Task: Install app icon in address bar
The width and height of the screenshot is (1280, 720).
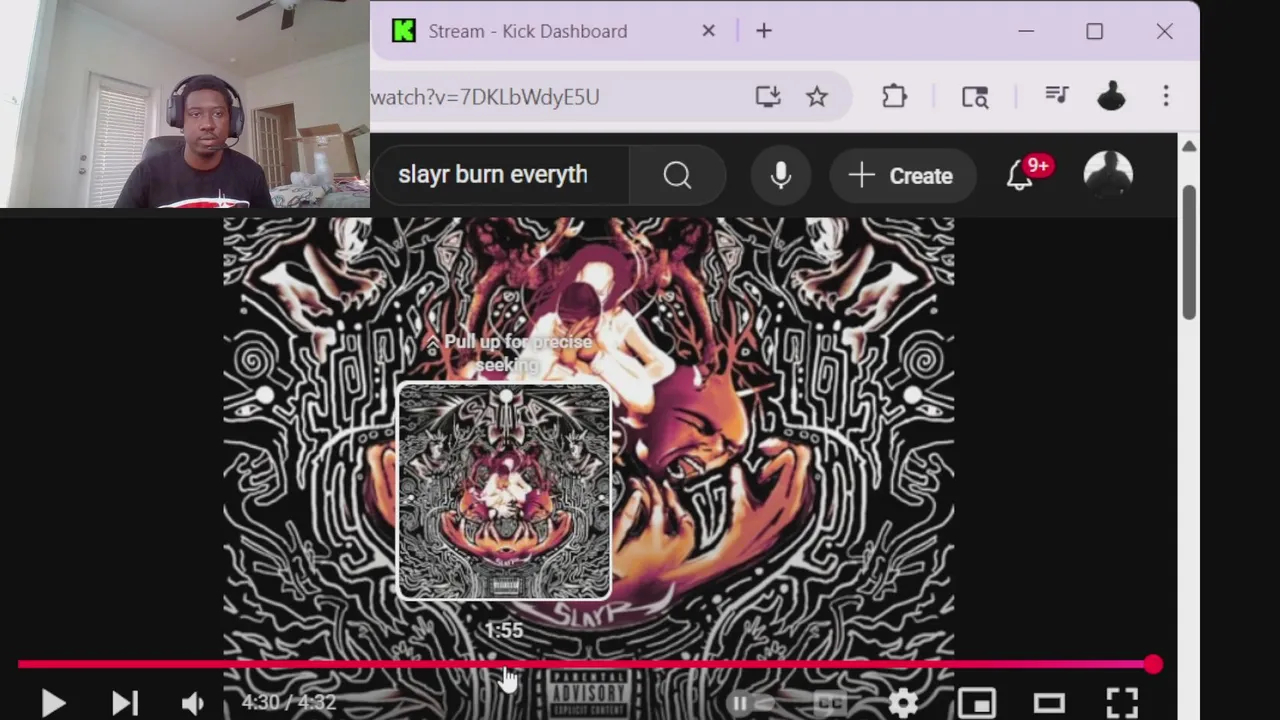Action: point(768,96)
